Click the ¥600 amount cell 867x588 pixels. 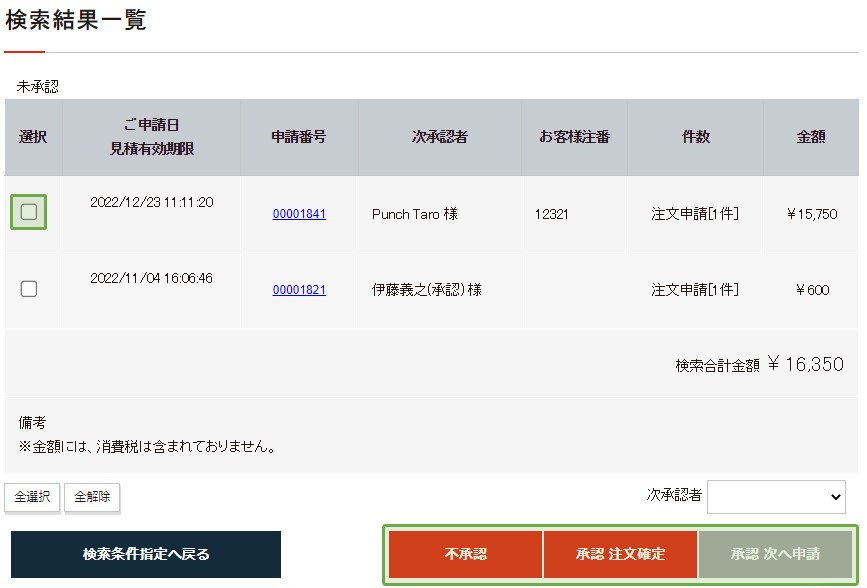pyautogui.click(x=812, y=290)
